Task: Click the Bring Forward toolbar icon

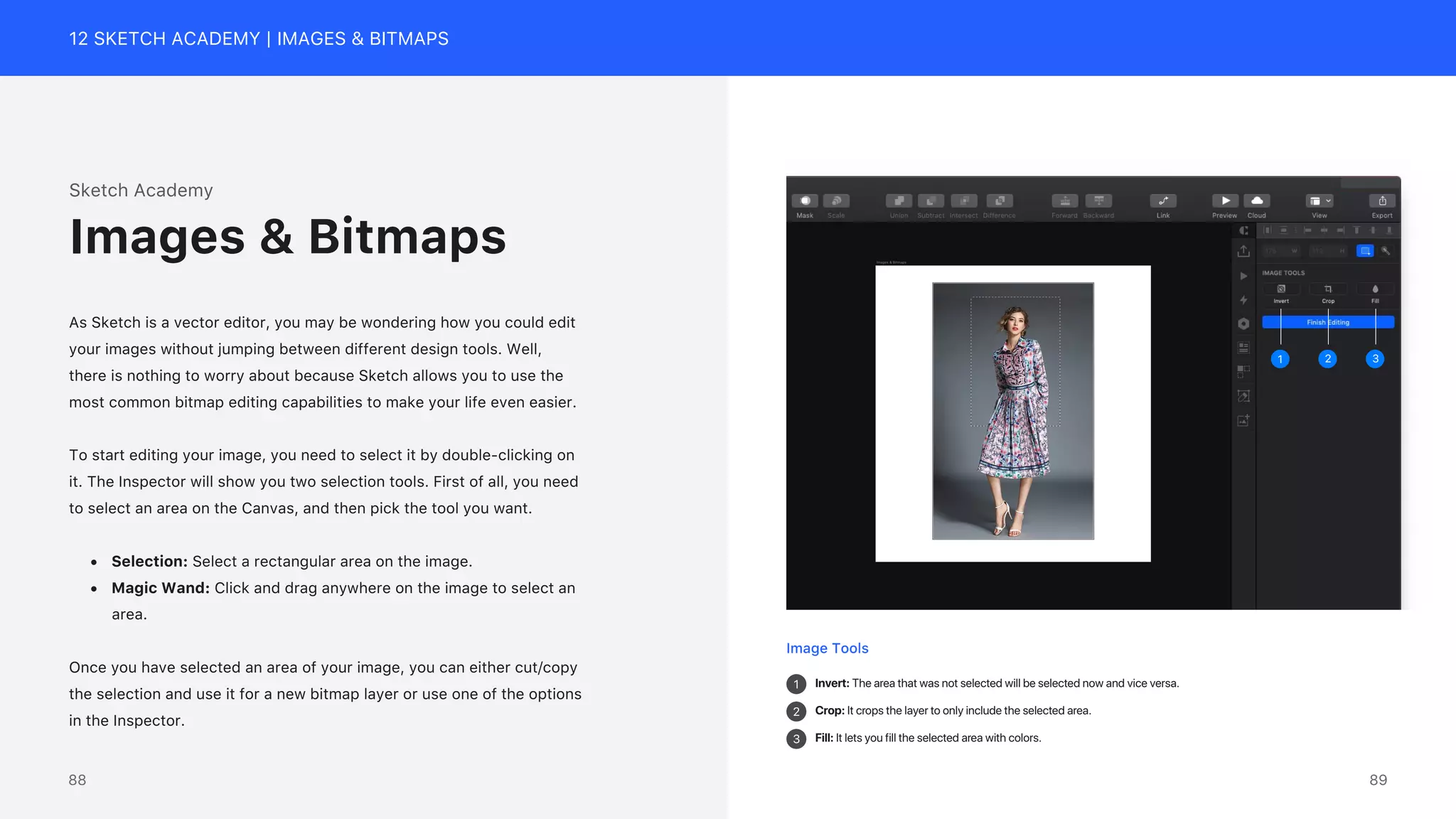Action: [1065, 201]
